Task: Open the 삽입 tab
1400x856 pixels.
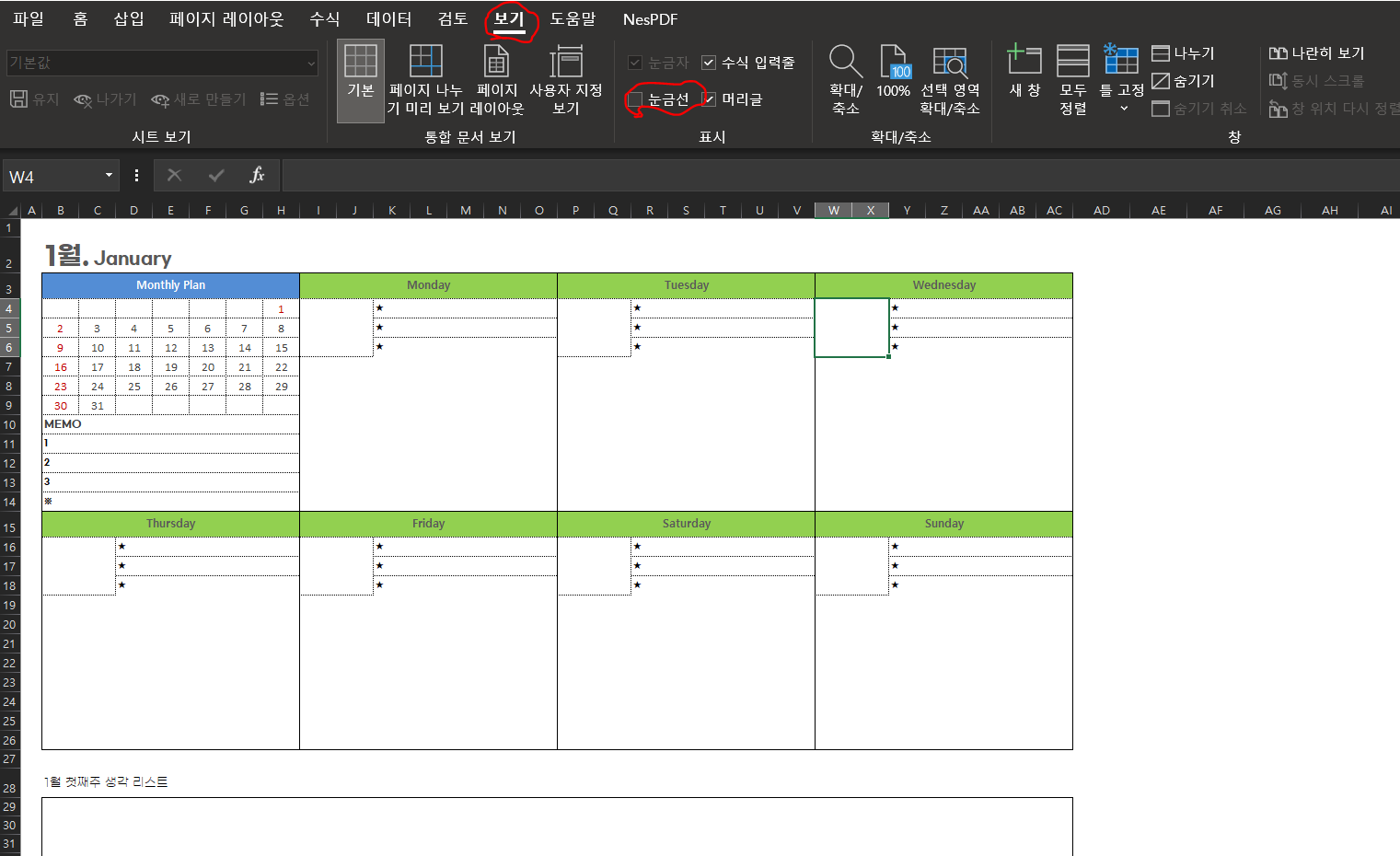Action: [x=129, y=18]
